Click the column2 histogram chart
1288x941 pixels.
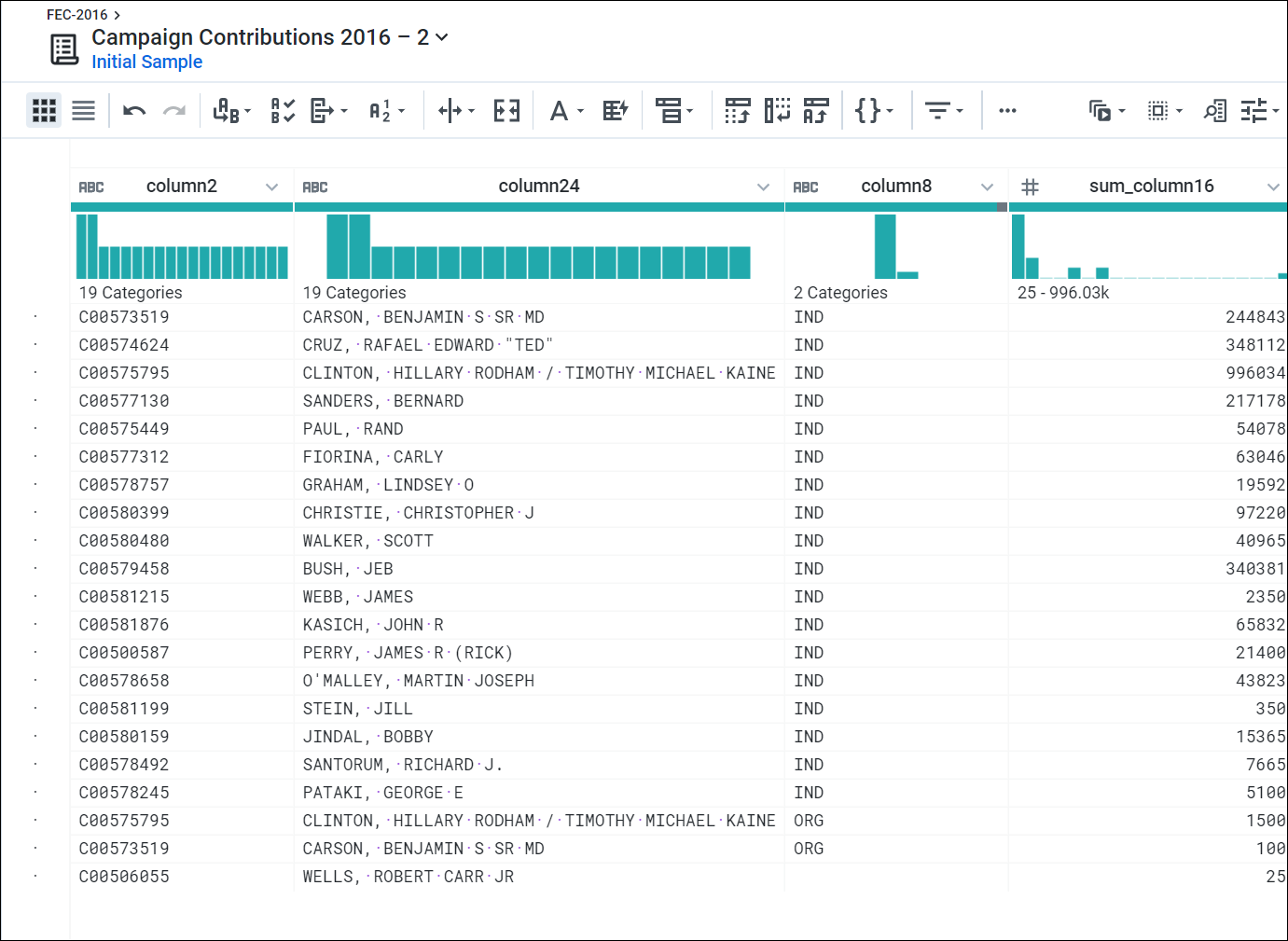pyautogui.click(x=182, y=246)
